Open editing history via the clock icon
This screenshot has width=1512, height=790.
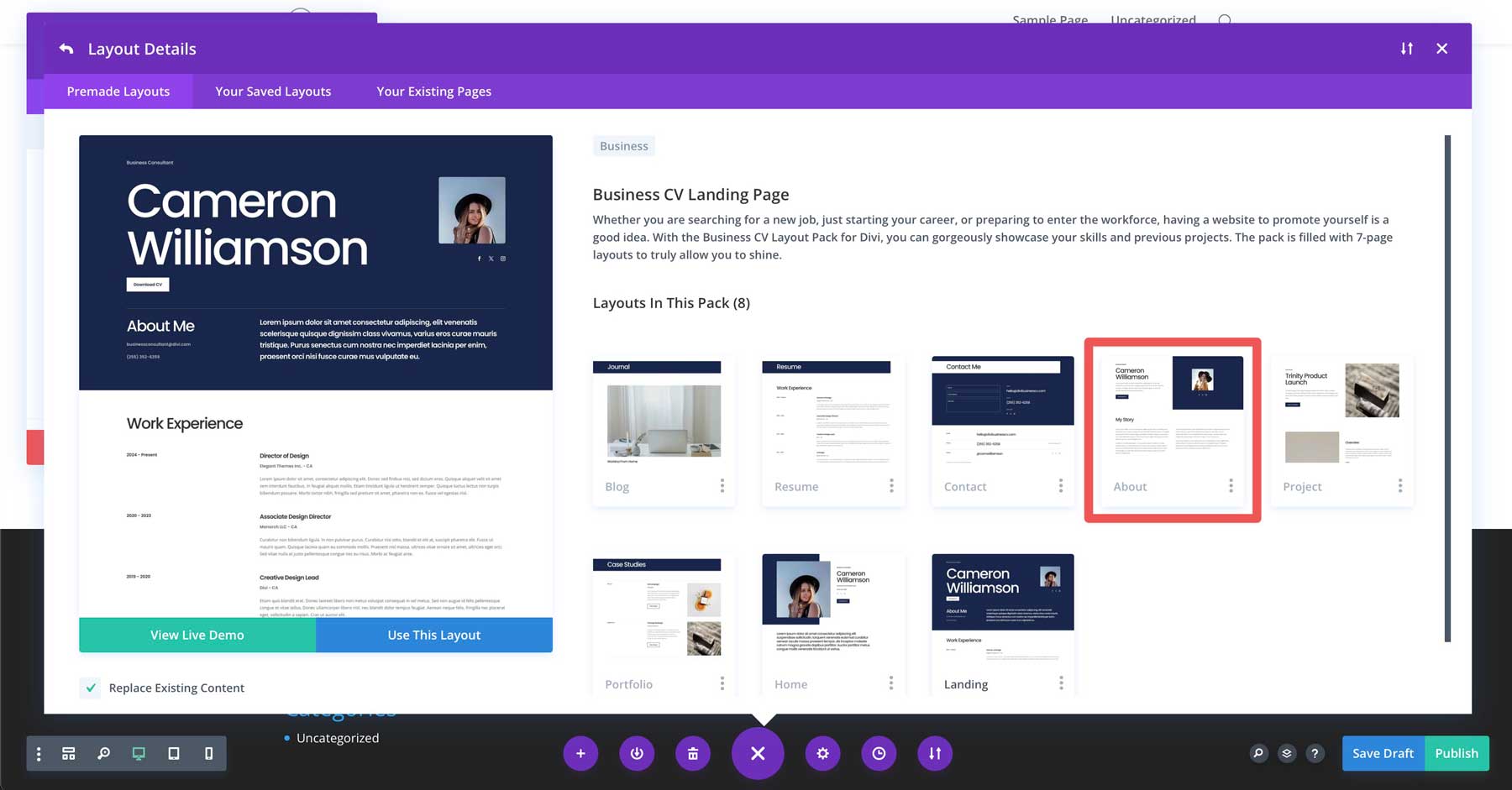(x=879, y=753)
